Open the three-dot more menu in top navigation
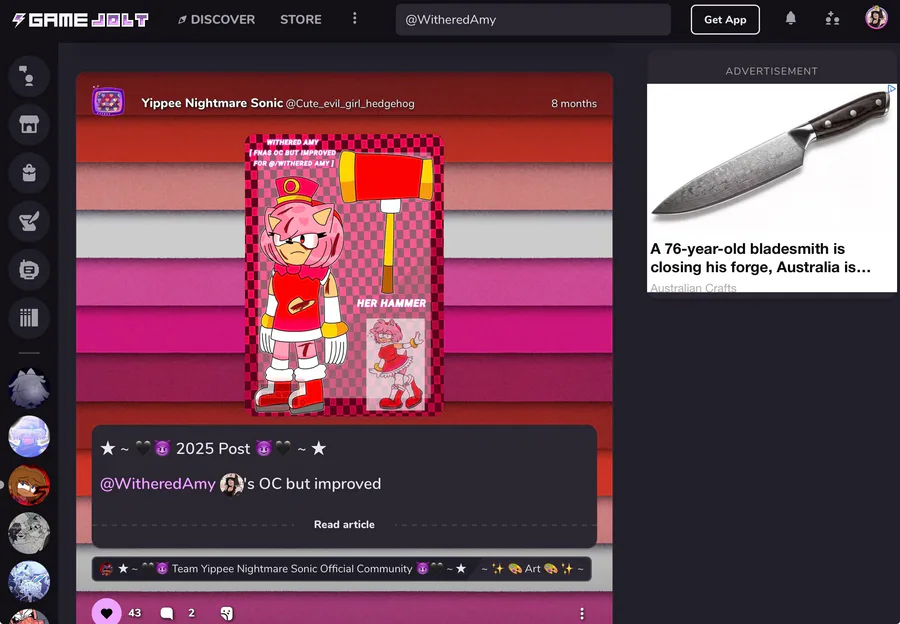 click(x=355, y=19)
